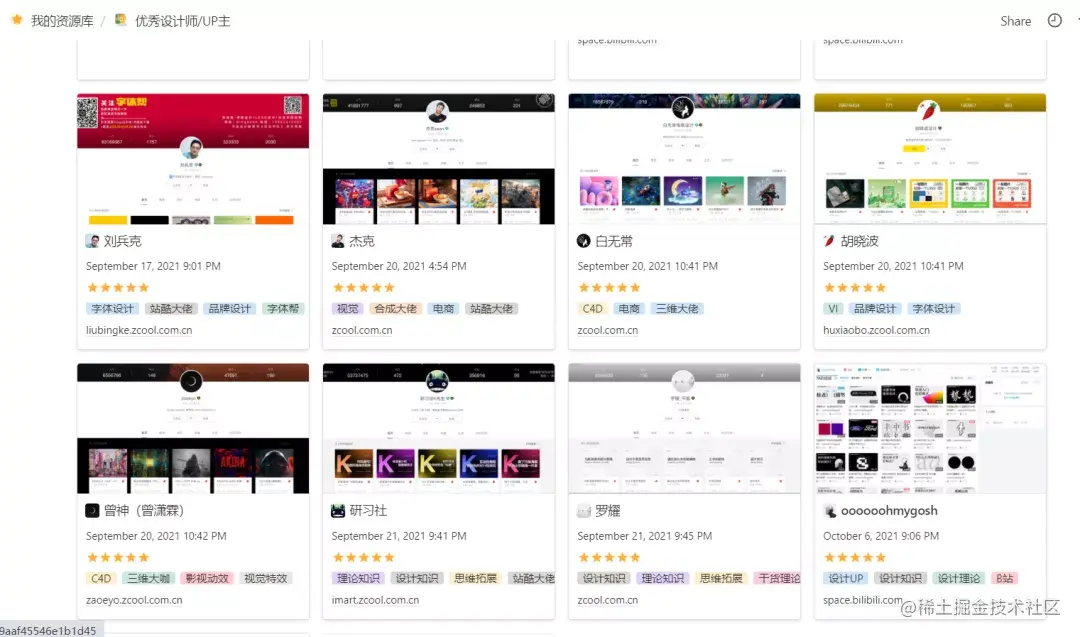Click 杰克 avatar icon in card title

click(x=338, y=241)
